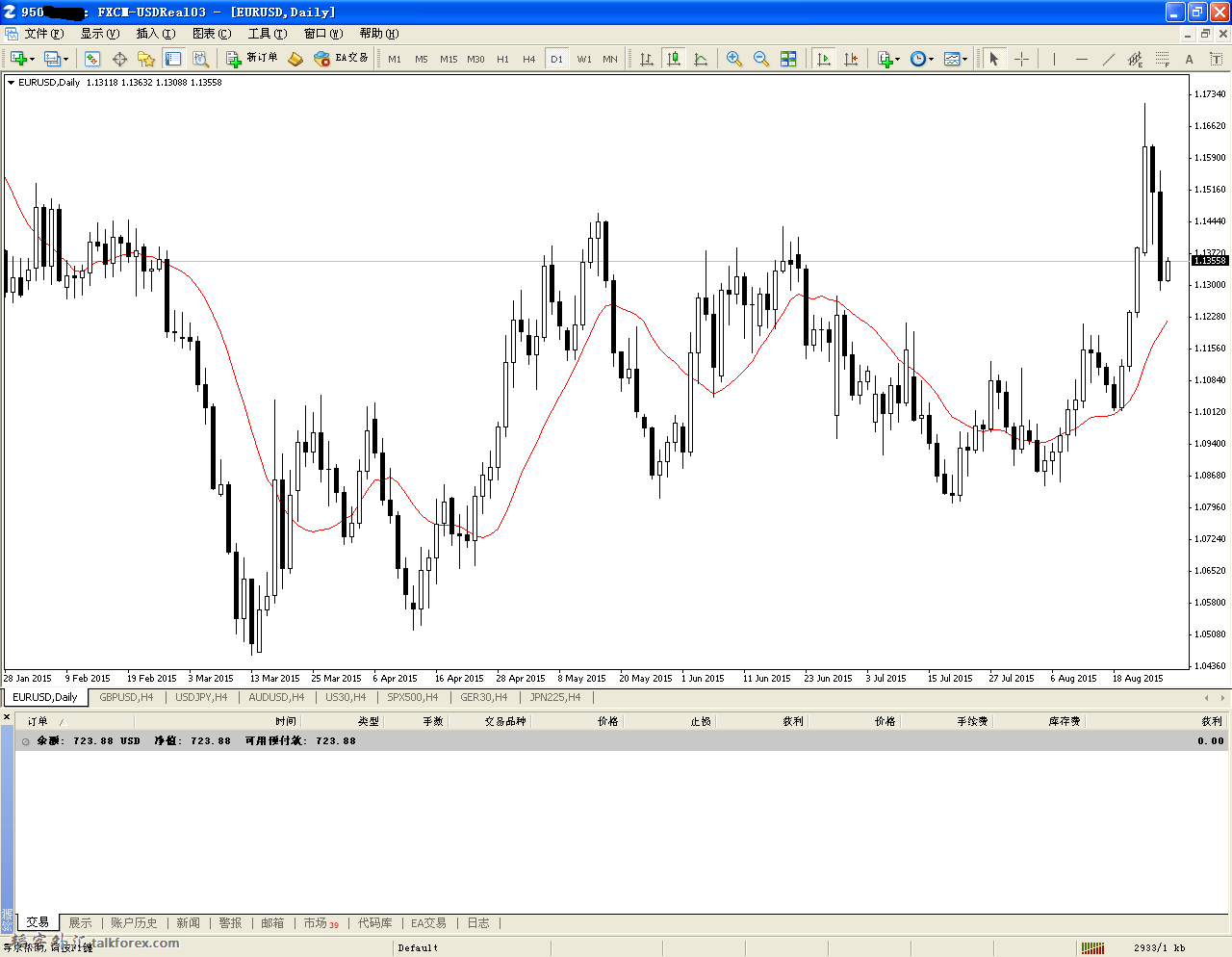Toggle the Market Watch window icon
The height and width of the screenshot is (957, 1232).
(x=92, y=59)
